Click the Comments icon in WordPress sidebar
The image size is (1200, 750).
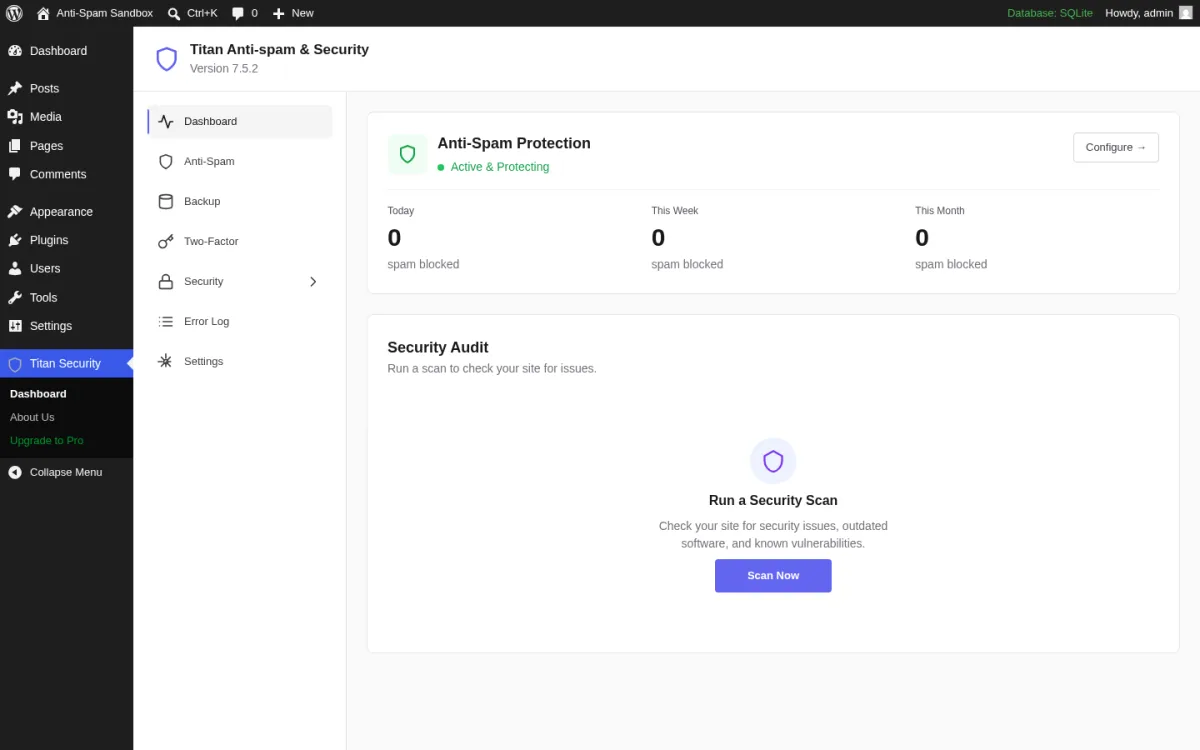pos(15,174)
